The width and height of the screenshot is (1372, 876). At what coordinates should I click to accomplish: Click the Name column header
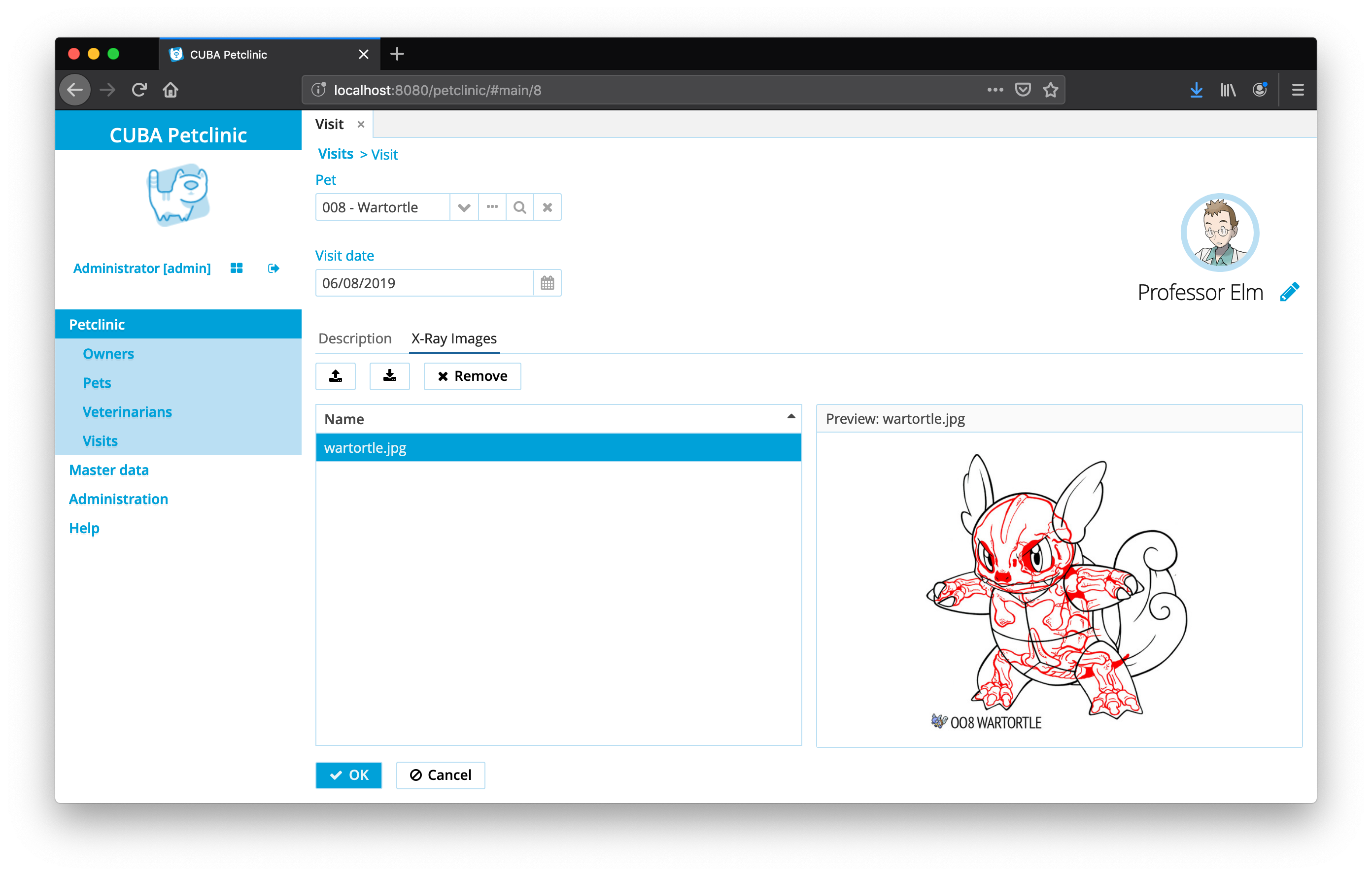[x=558, y=419]
